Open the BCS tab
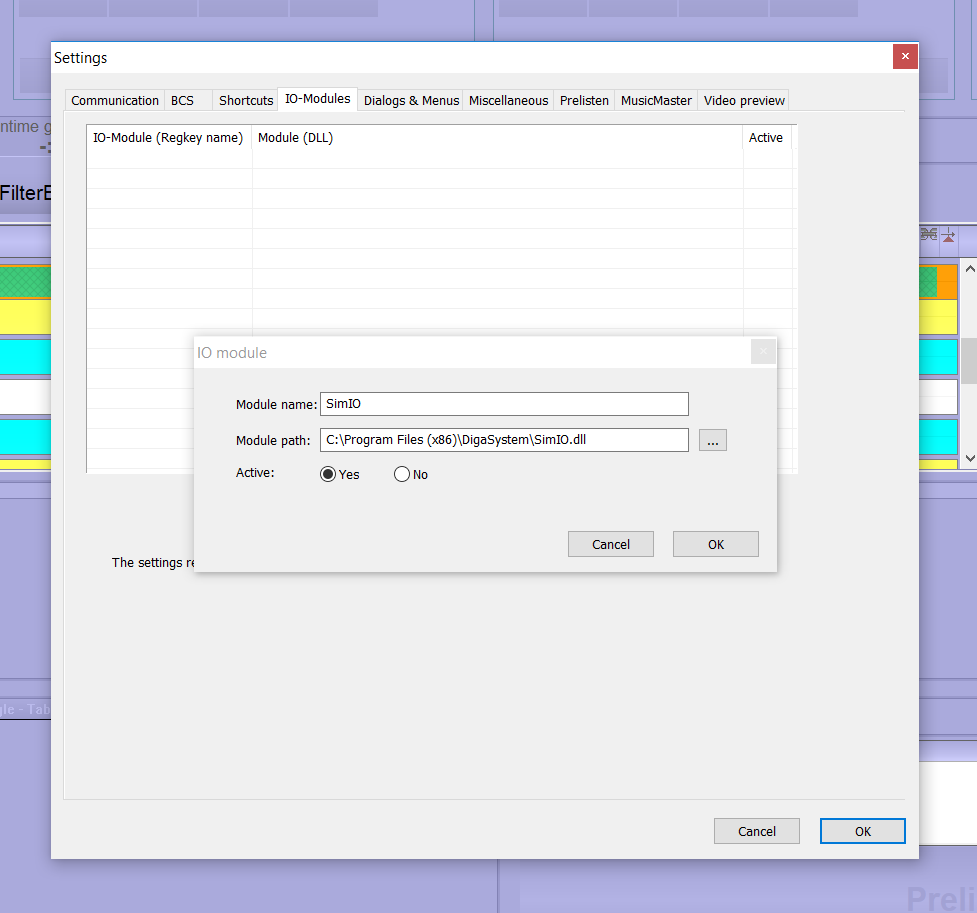The width and height of the screenshot is (977, 913). pyautogui.click(x=183, y=100)
